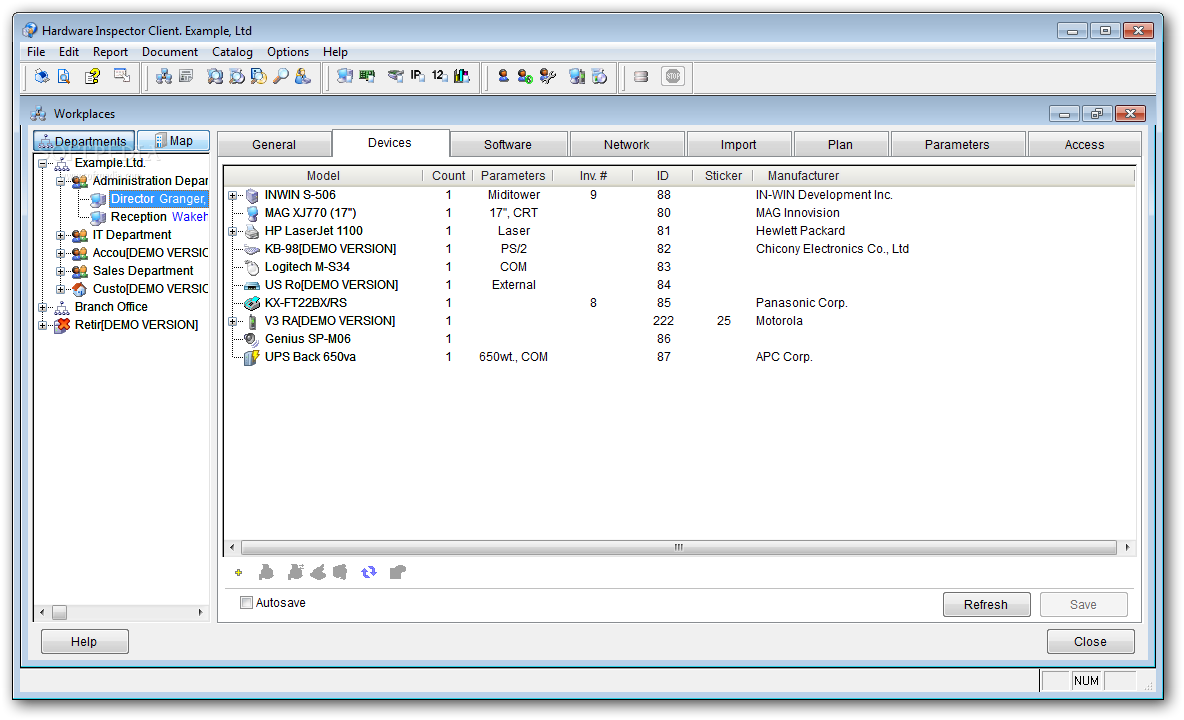Open print preview toolbar icon
This screenshot has width=1184, height=720.
click(x=64, y=76)
